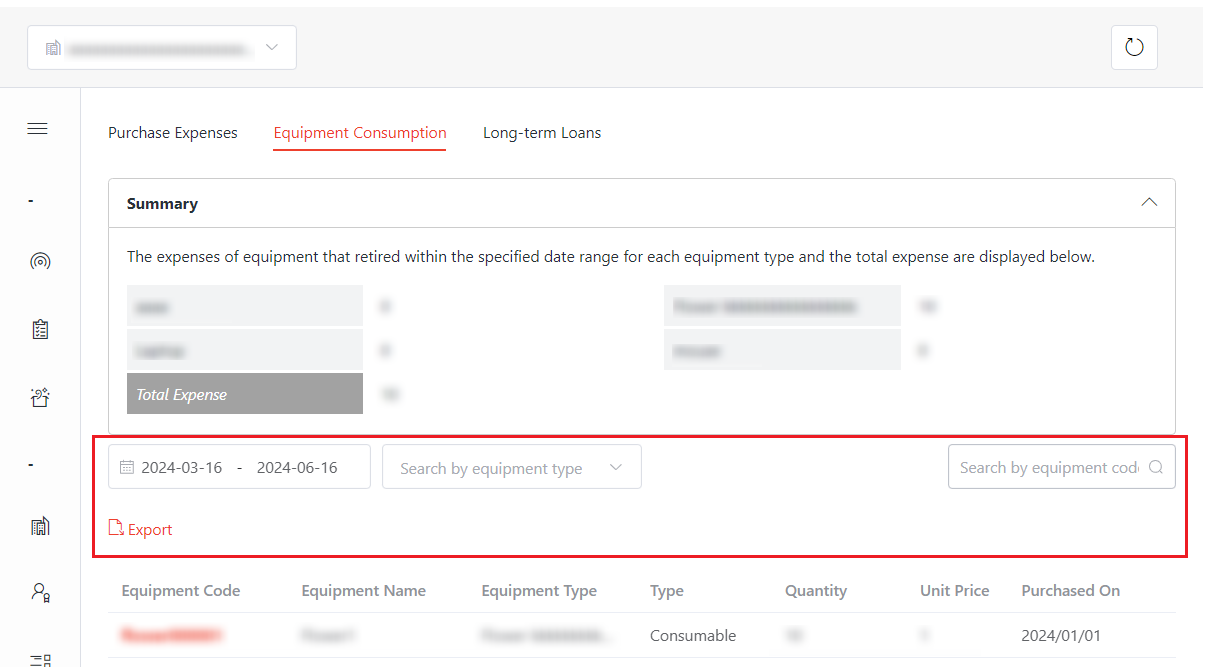Open the clipboard checklist sidebar icon
Screen dimensions: 1205x667
click(x=40, y=329)
